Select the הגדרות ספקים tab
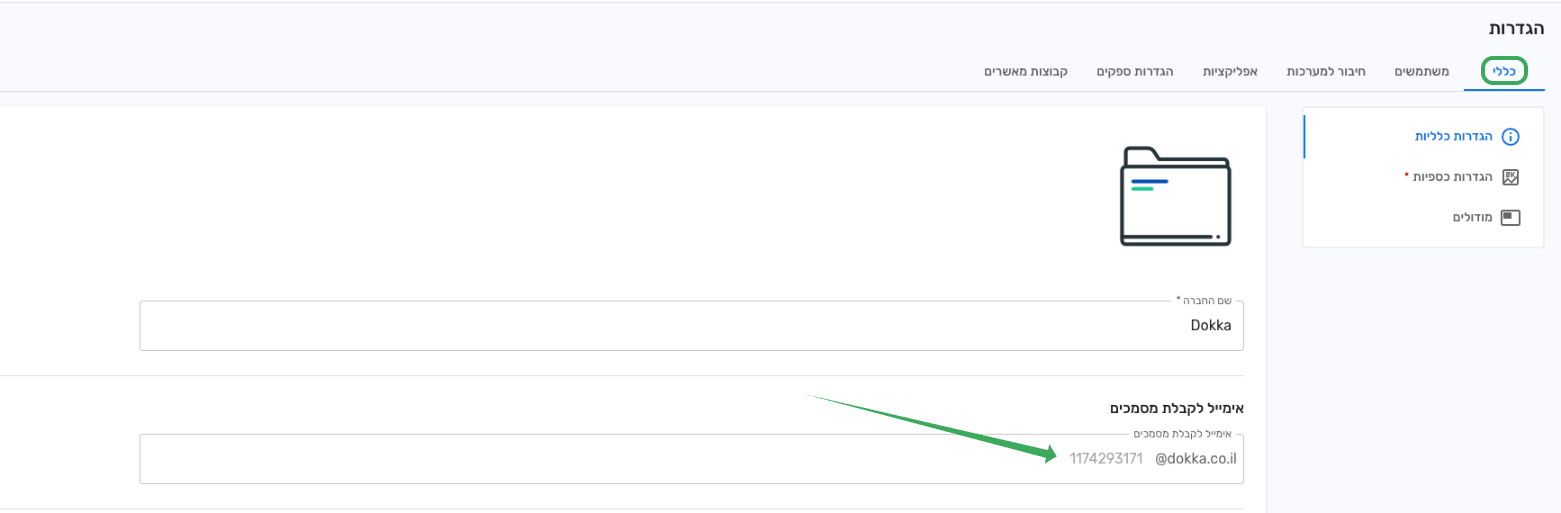 (1135, 72)
